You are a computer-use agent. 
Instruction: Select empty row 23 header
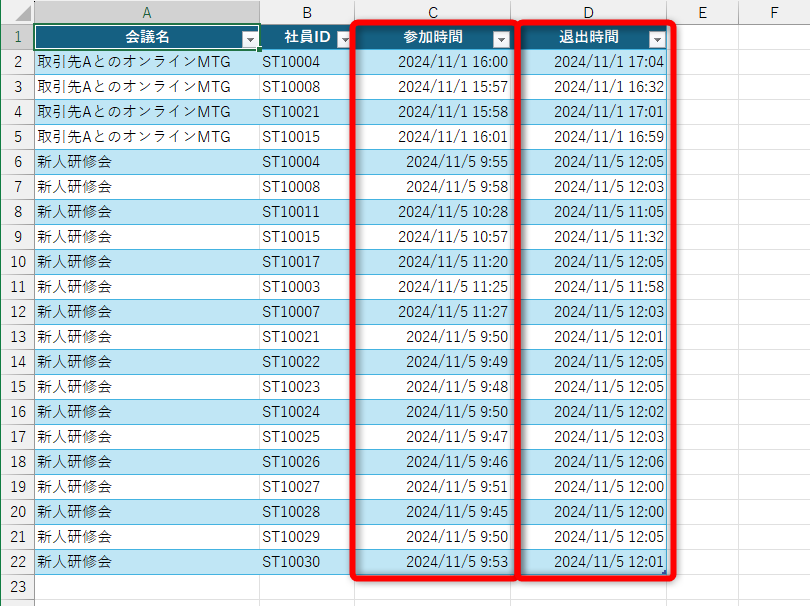(x=18, y=586)
